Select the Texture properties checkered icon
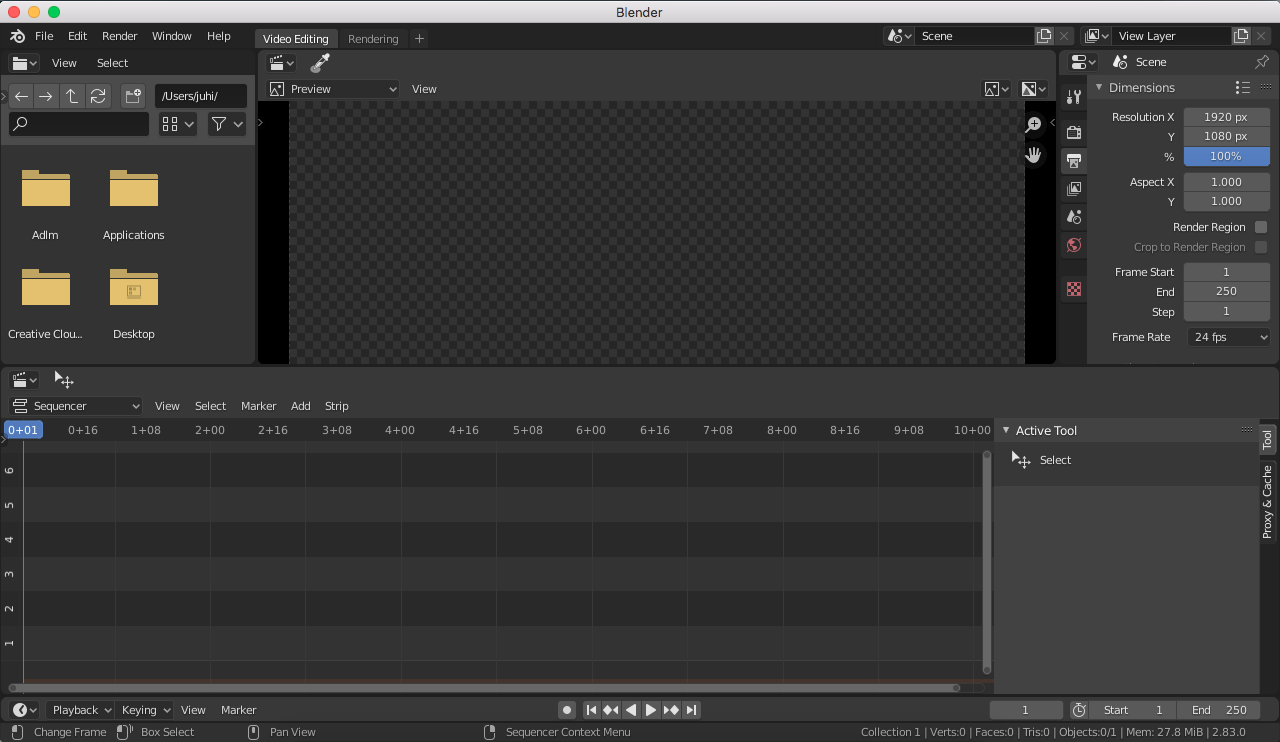 pos(1073,288)
